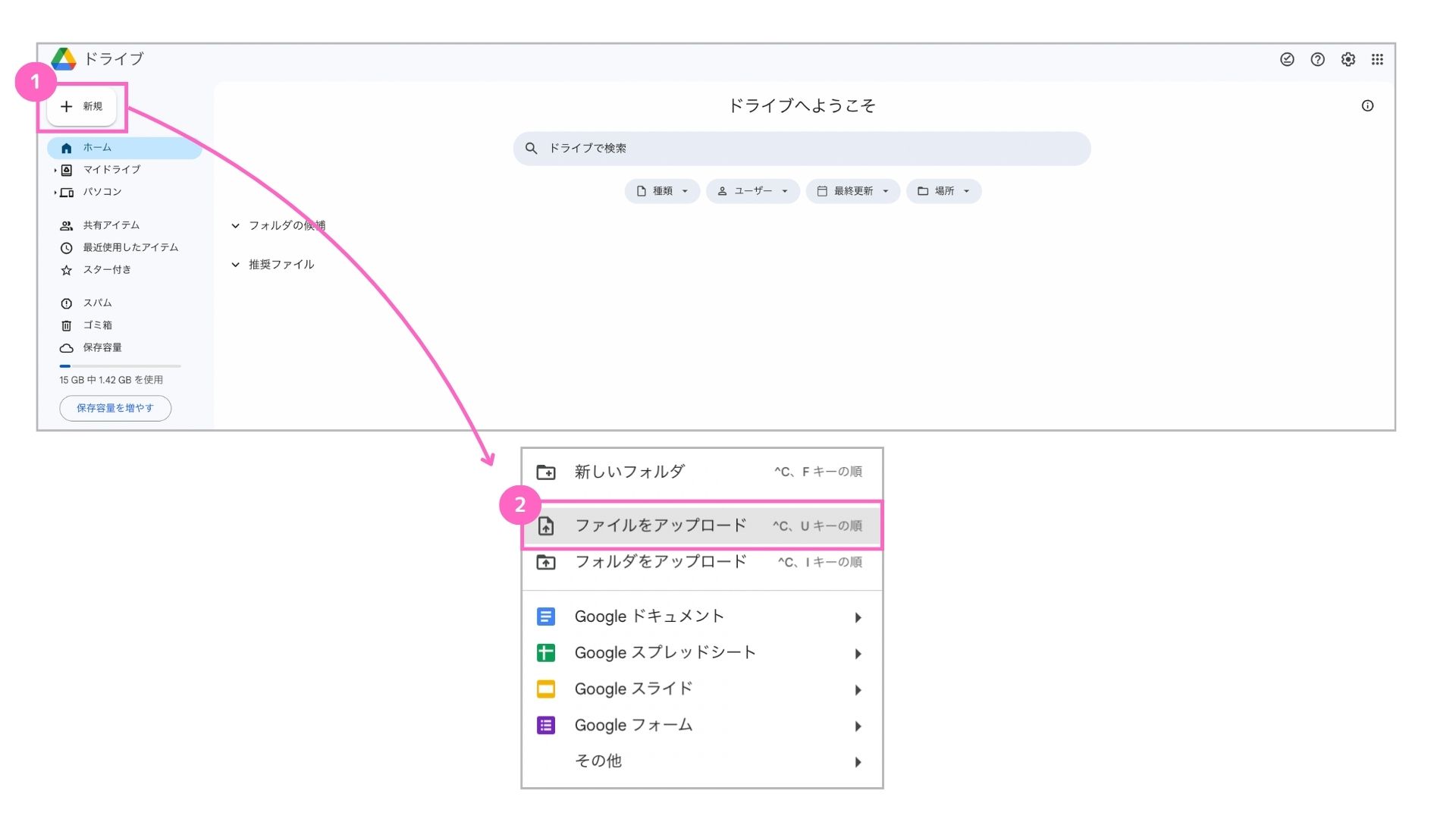The width and height of the screenshot is (1456, 819).
Task: Select Google スプレッドシート menu entry
Action: click(x=702, y=653)
